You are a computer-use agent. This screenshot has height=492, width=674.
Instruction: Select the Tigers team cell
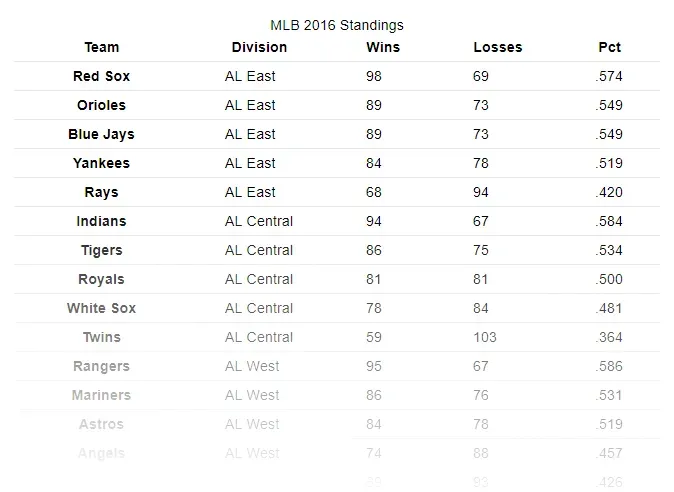[x=102, y=250]
